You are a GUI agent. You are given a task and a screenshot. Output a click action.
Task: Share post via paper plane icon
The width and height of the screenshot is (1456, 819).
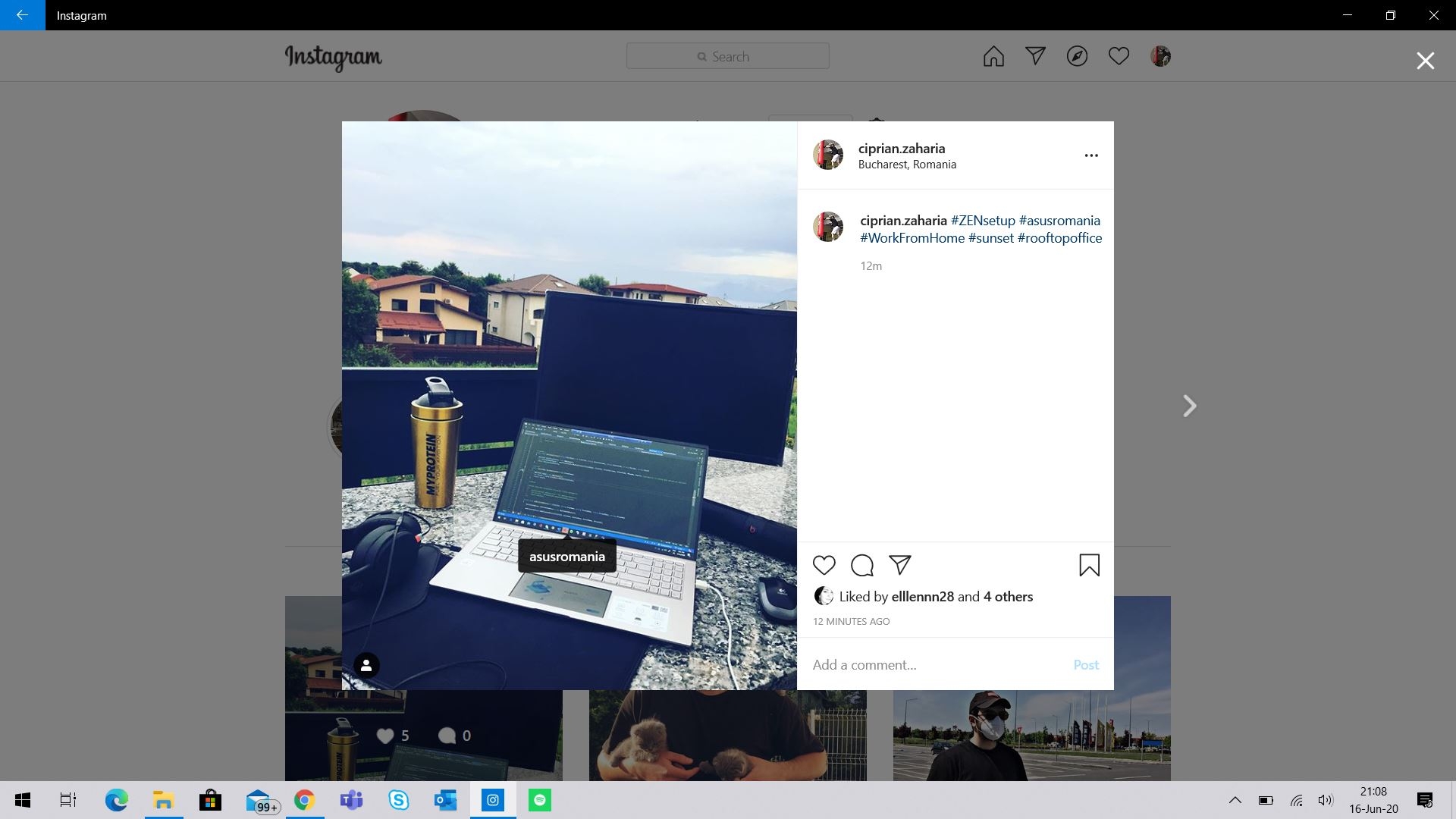click(x=900, y=565)
